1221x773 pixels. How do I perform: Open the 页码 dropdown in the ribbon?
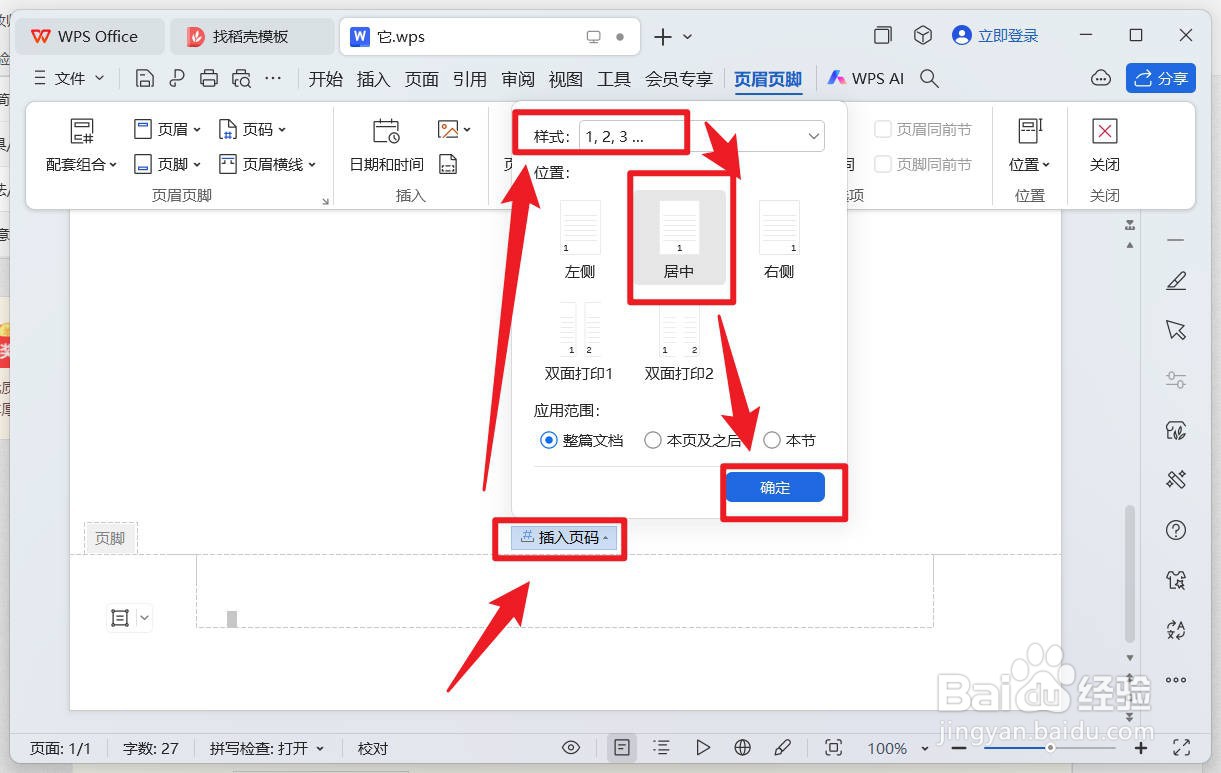253,128
